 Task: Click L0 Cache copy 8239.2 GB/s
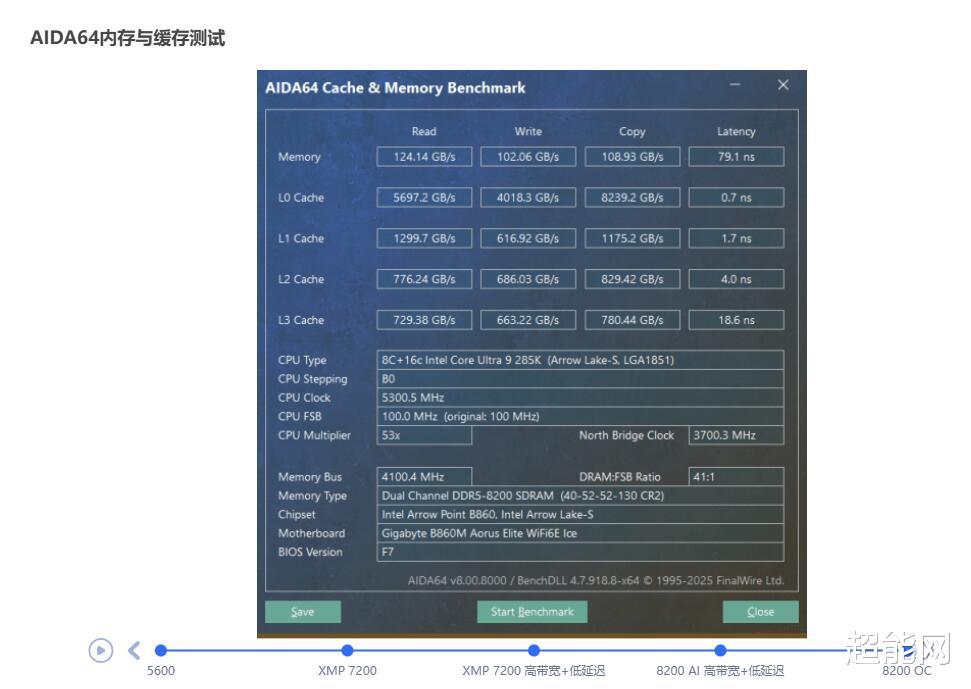coord(632,197)
